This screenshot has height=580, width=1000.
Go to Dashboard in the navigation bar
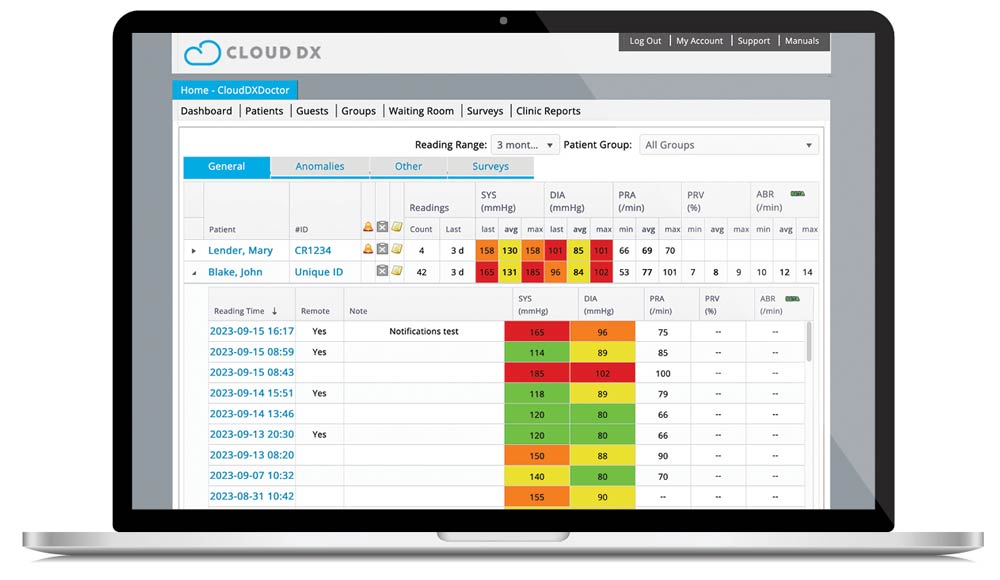click(206, 111)
